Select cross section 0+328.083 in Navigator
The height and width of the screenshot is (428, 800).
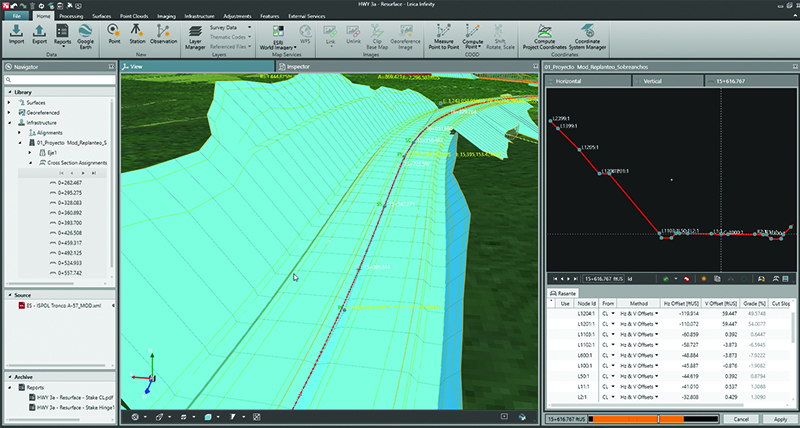(69, 202)
